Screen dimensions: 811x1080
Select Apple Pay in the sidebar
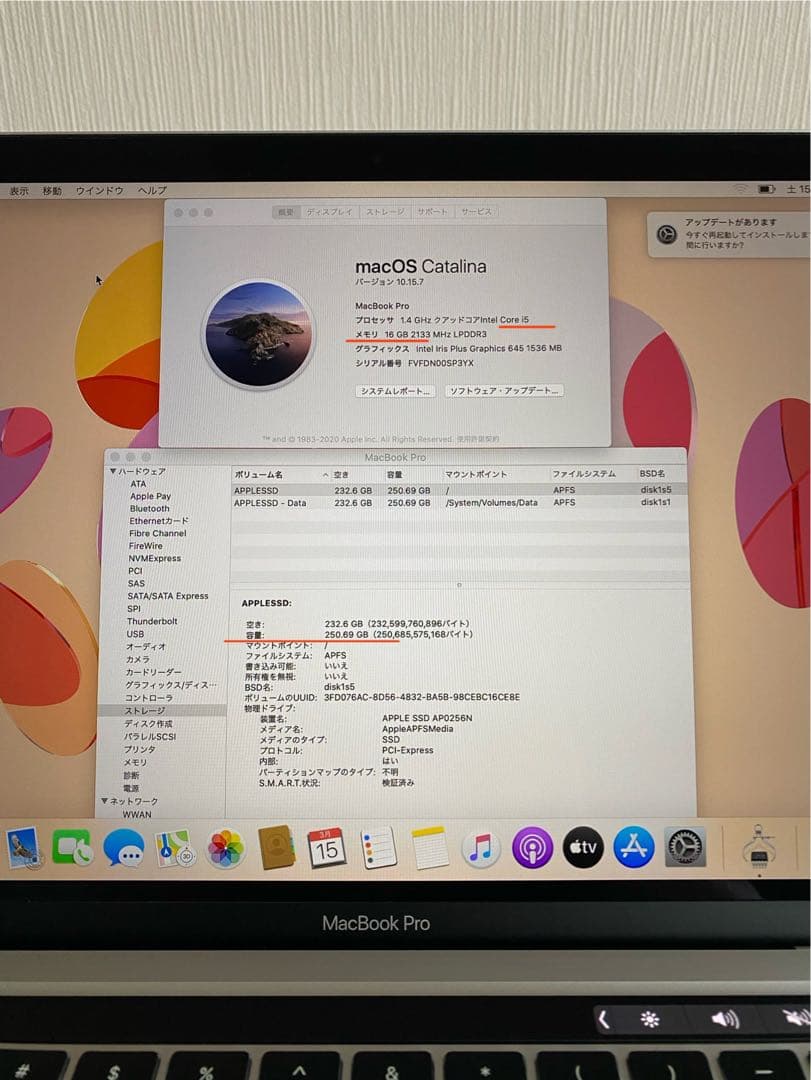(x=150, y=496)
